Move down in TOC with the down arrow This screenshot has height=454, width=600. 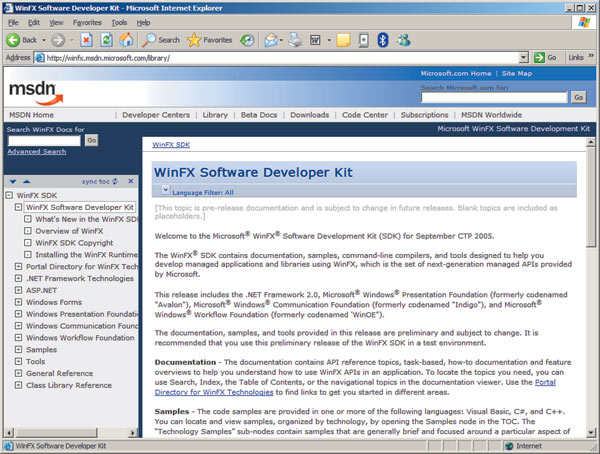point(13,181)
